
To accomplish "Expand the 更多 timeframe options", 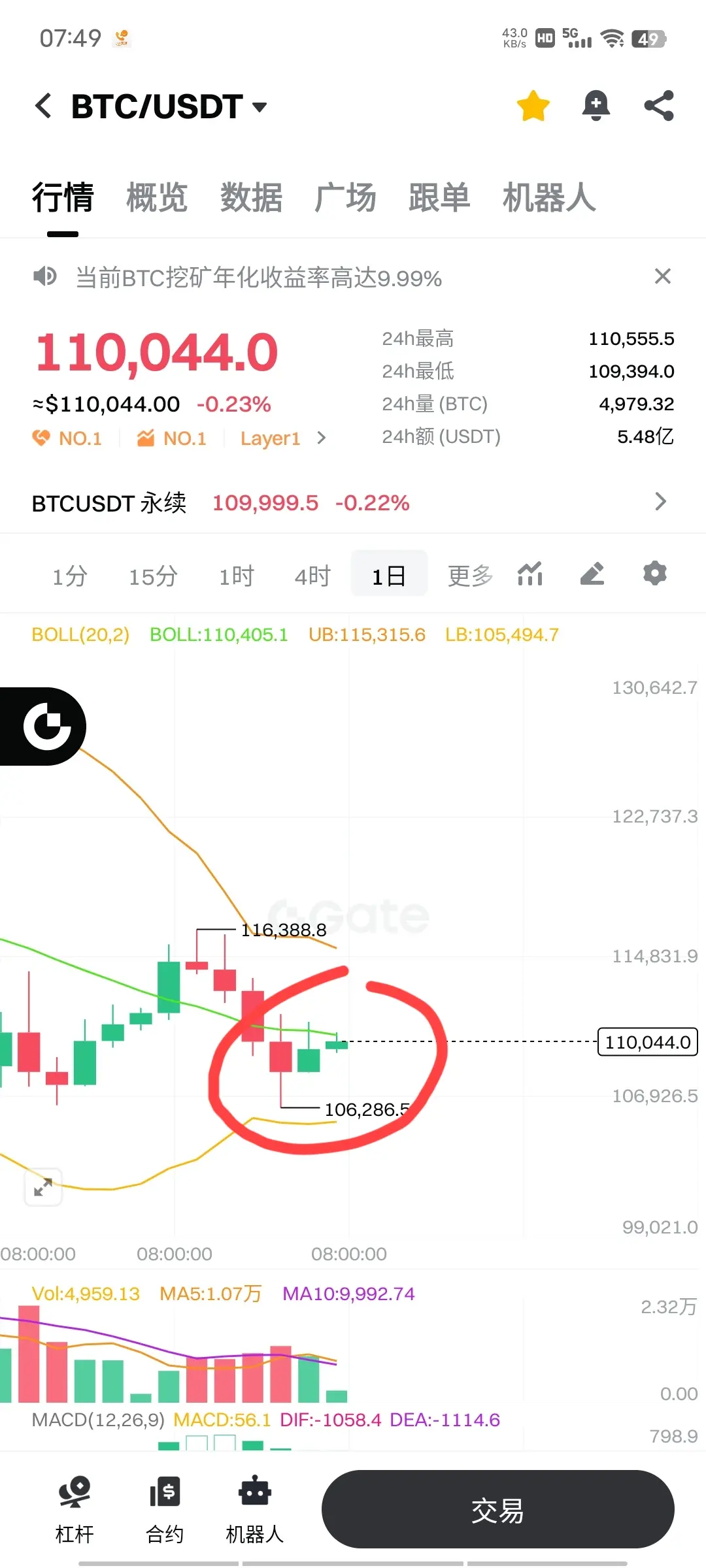I will 470,576.
